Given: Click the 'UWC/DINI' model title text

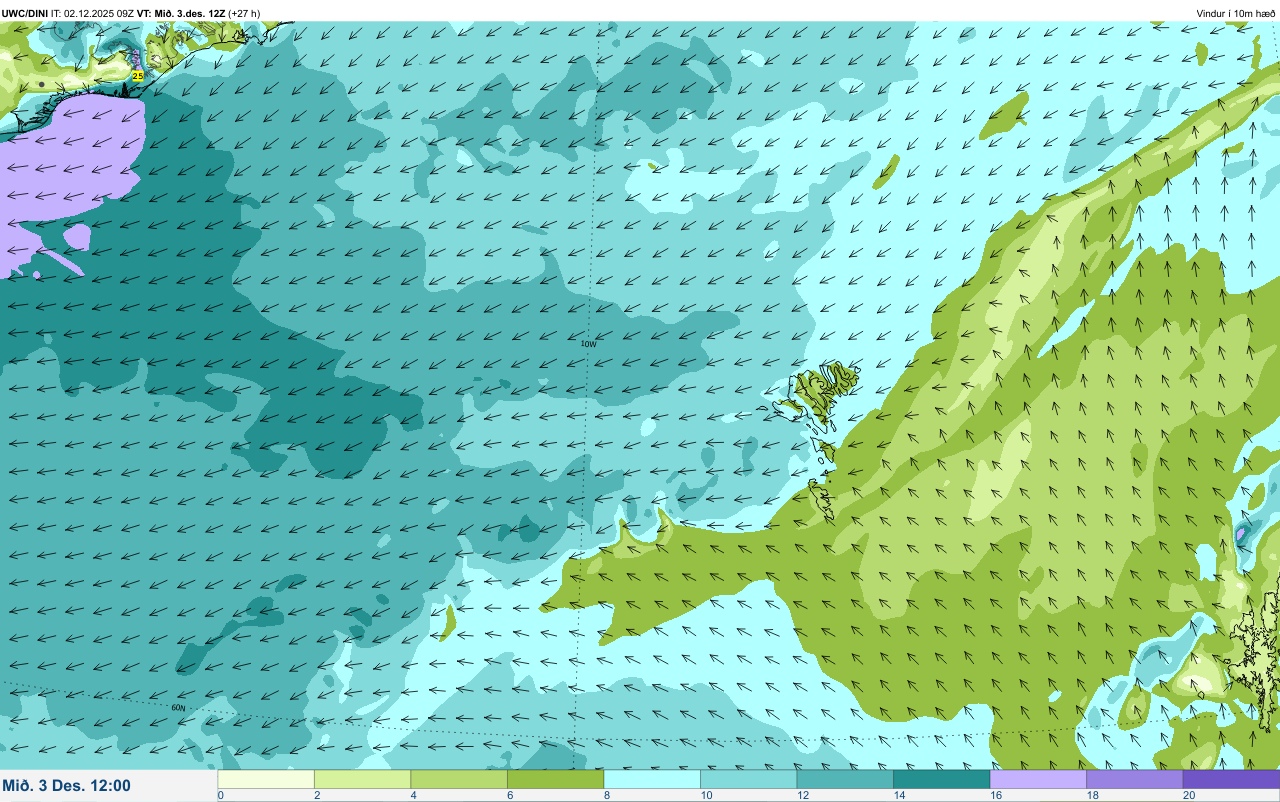Looking at the screenshot, I should [25, 13].
